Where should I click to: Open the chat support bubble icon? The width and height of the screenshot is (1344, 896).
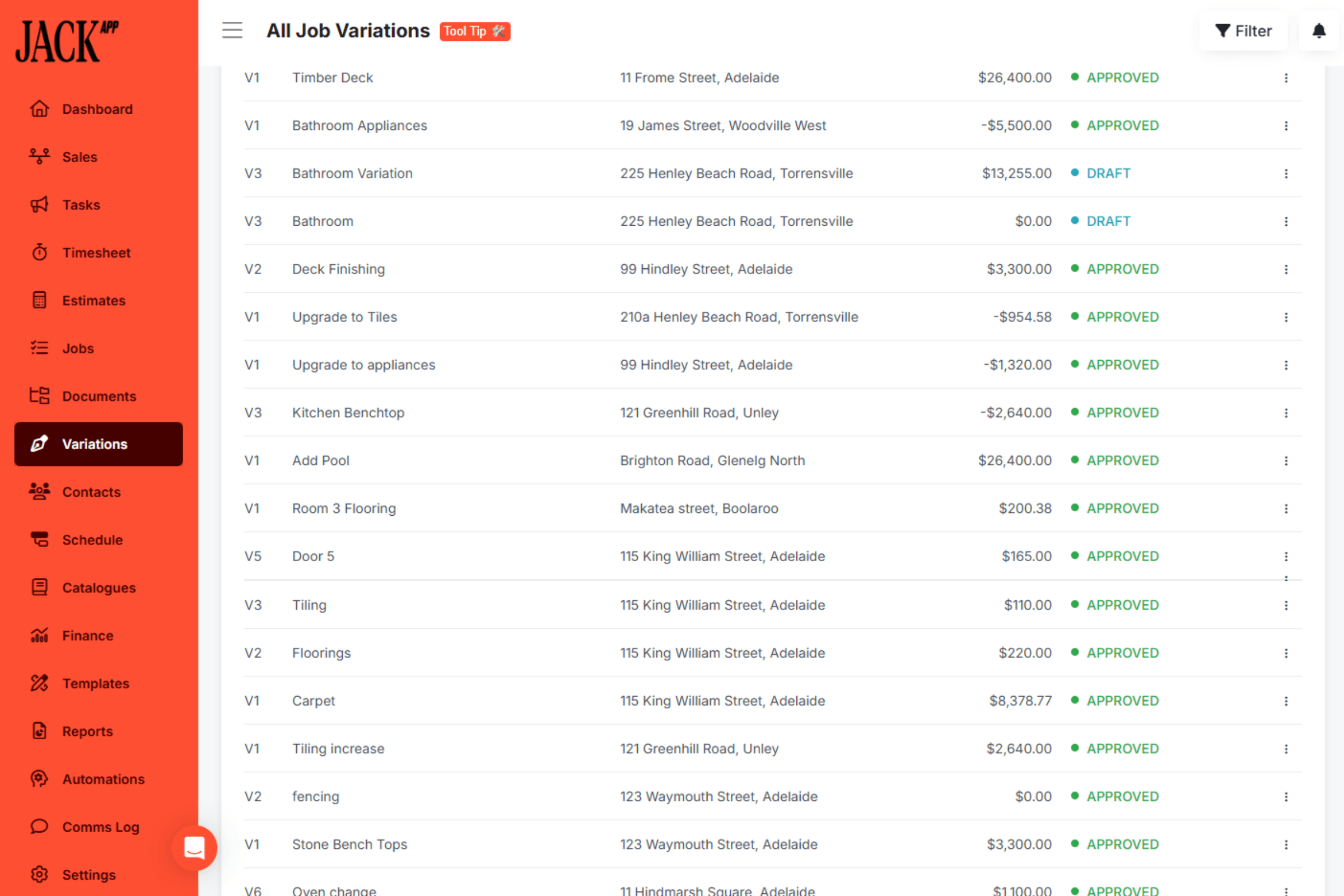tap(194, 847)
